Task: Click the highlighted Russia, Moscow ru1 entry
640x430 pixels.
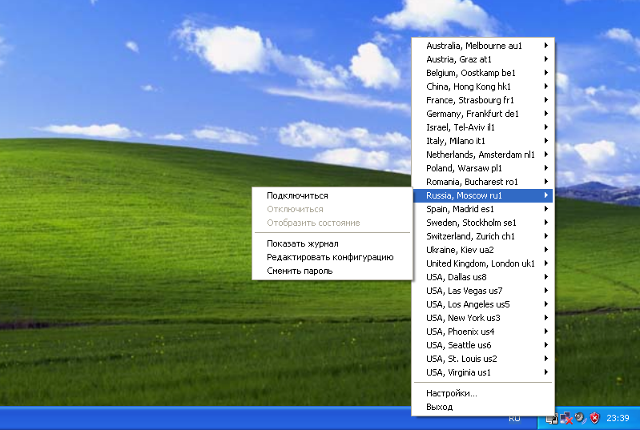Action: tap(483, 195)
